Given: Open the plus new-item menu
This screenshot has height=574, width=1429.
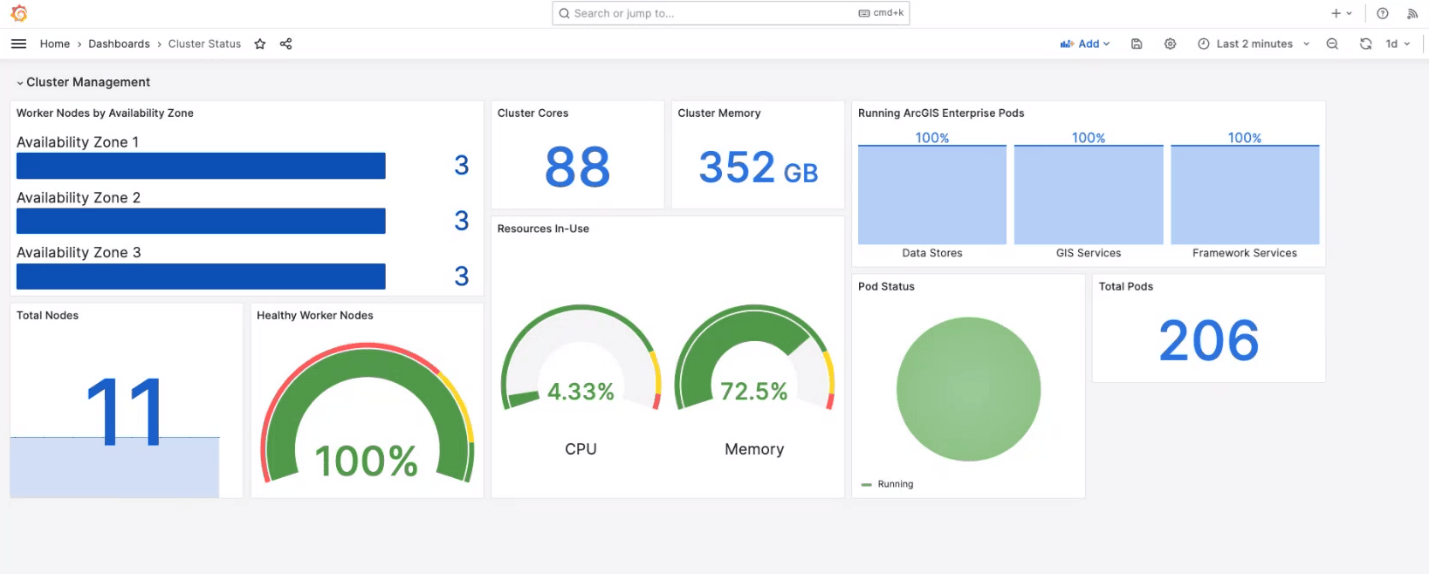Looking at the screenshot, I should (1341, 14).
